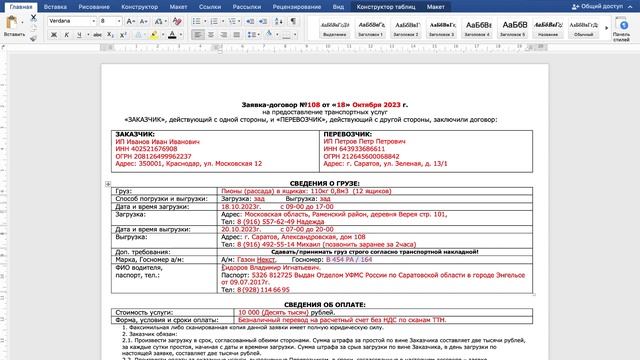Apply the Заголовок 3 style
Viewport: 640px width, 360px height.
pos(442,29)
